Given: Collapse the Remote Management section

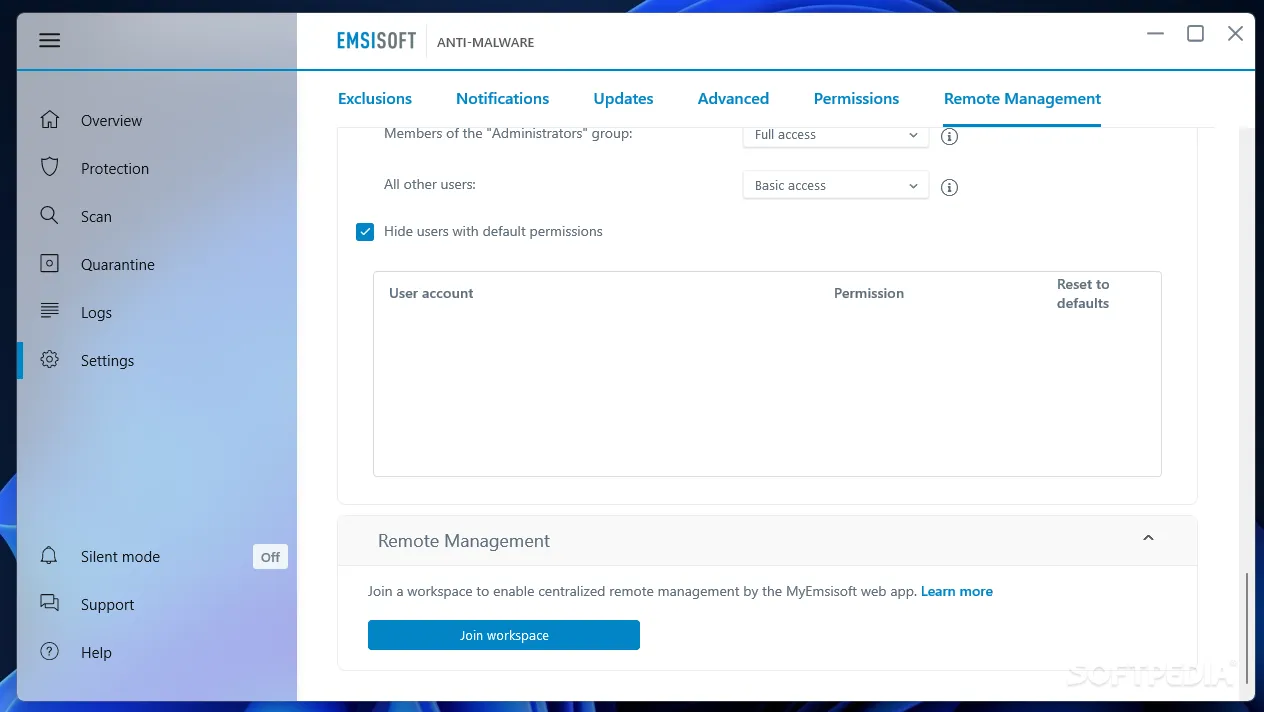Looking at the screenshot, I should tap(1148, 538).
